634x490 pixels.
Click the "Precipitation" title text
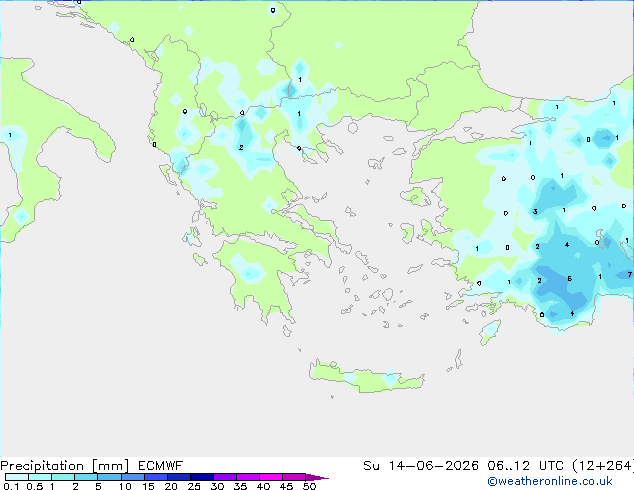[x=42, y=466]
